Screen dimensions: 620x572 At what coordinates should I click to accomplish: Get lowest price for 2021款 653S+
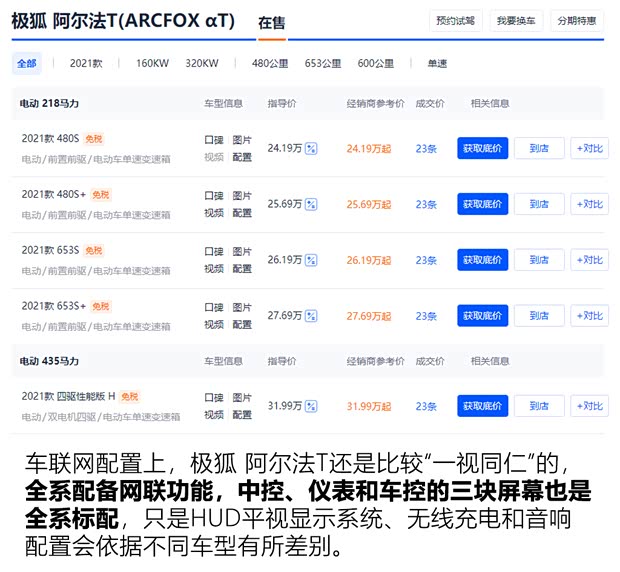point(482,315)
